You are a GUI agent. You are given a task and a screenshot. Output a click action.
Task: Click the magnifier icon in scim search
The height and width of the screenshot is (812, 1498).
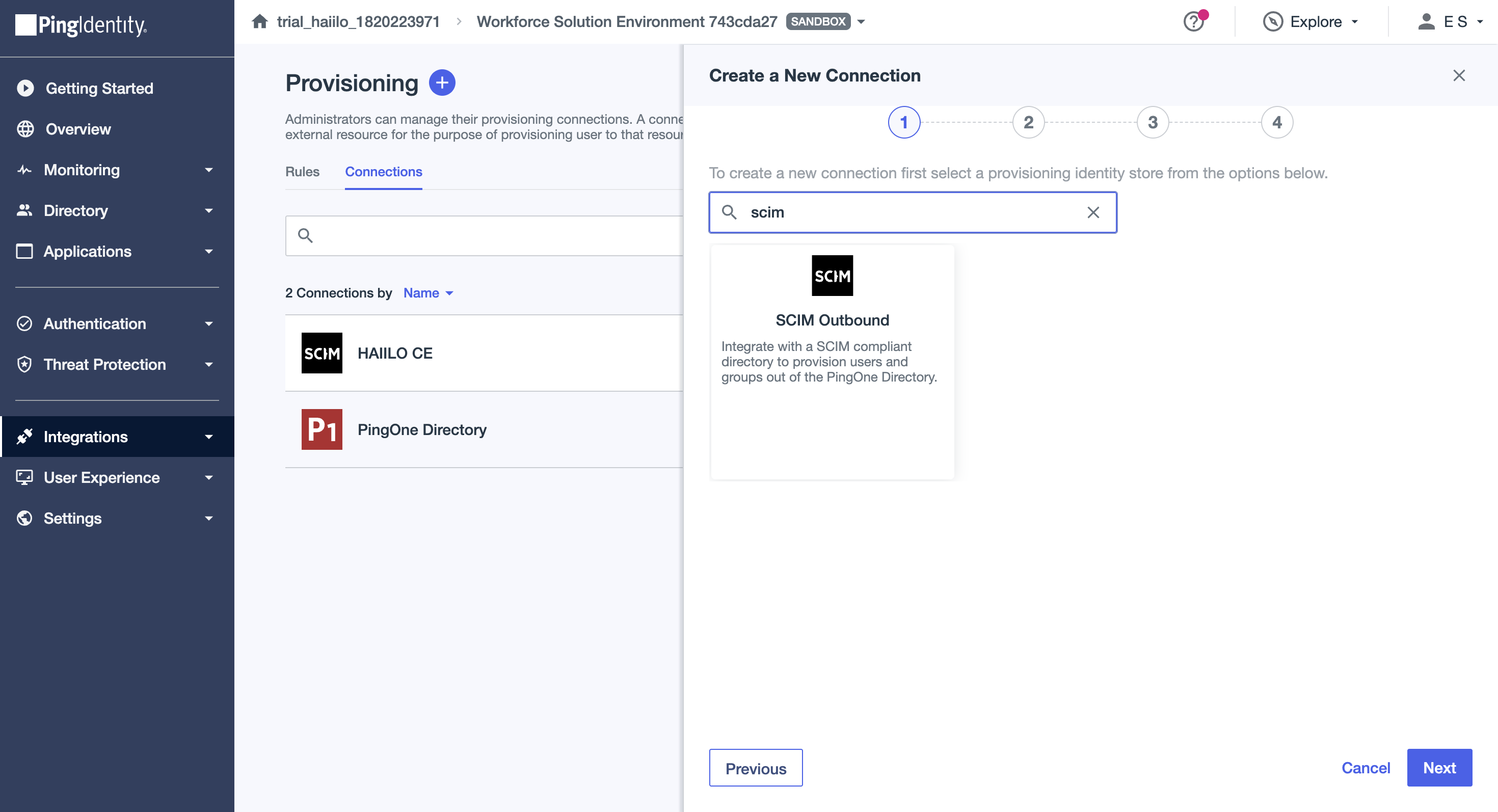729,212
